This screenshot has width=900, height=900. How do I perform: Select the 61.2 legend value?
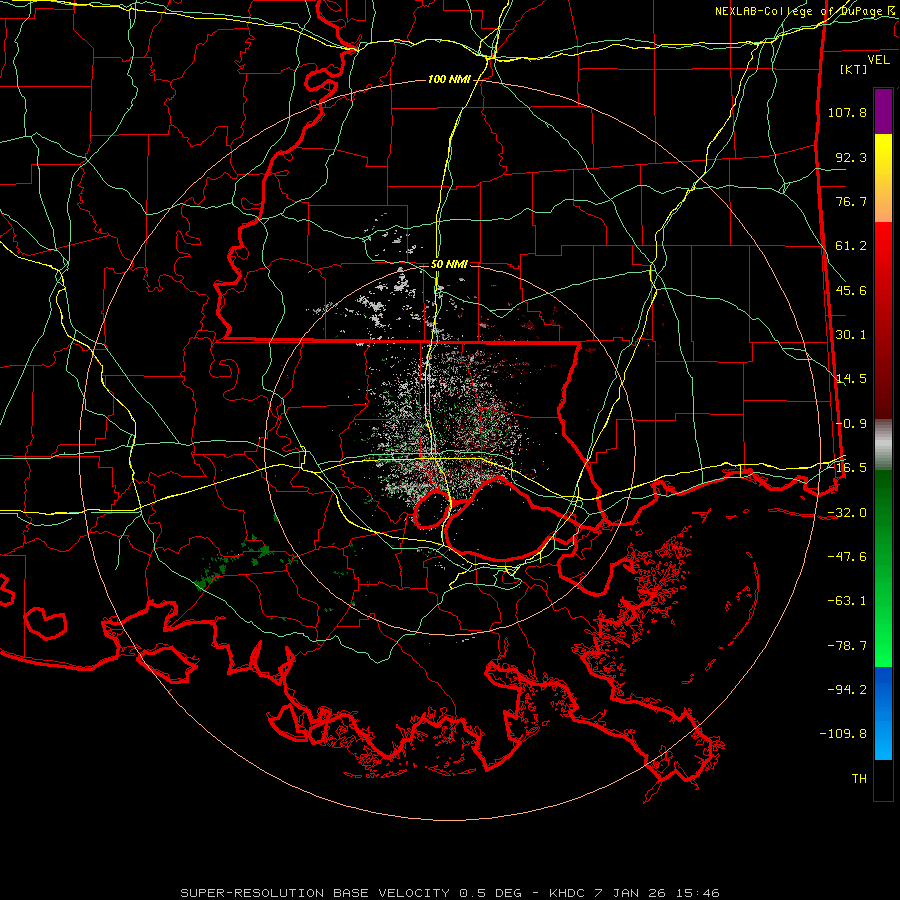(x=851, y=246)
